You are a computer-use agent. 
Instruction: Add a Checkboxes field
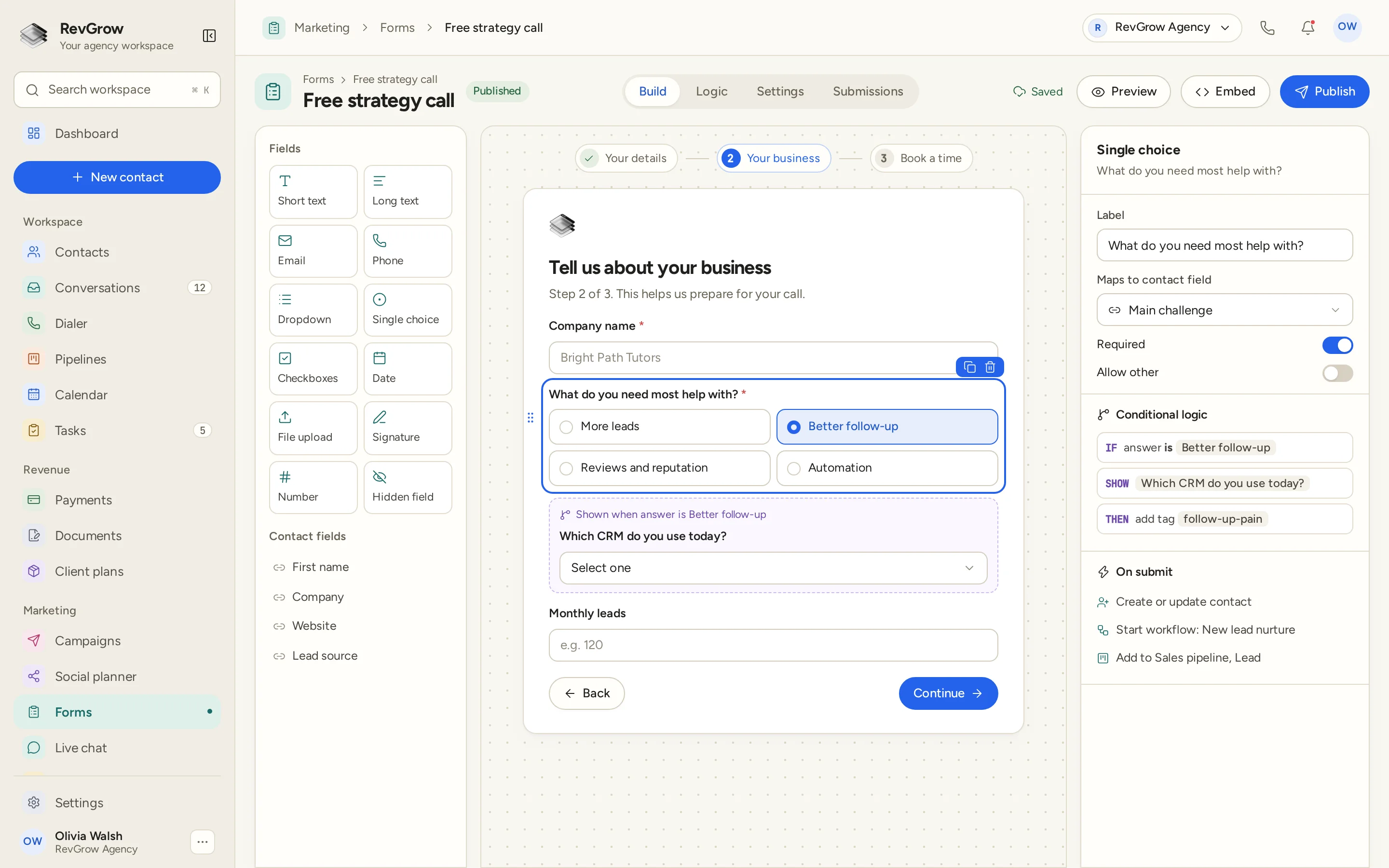[x=313, y=368]
